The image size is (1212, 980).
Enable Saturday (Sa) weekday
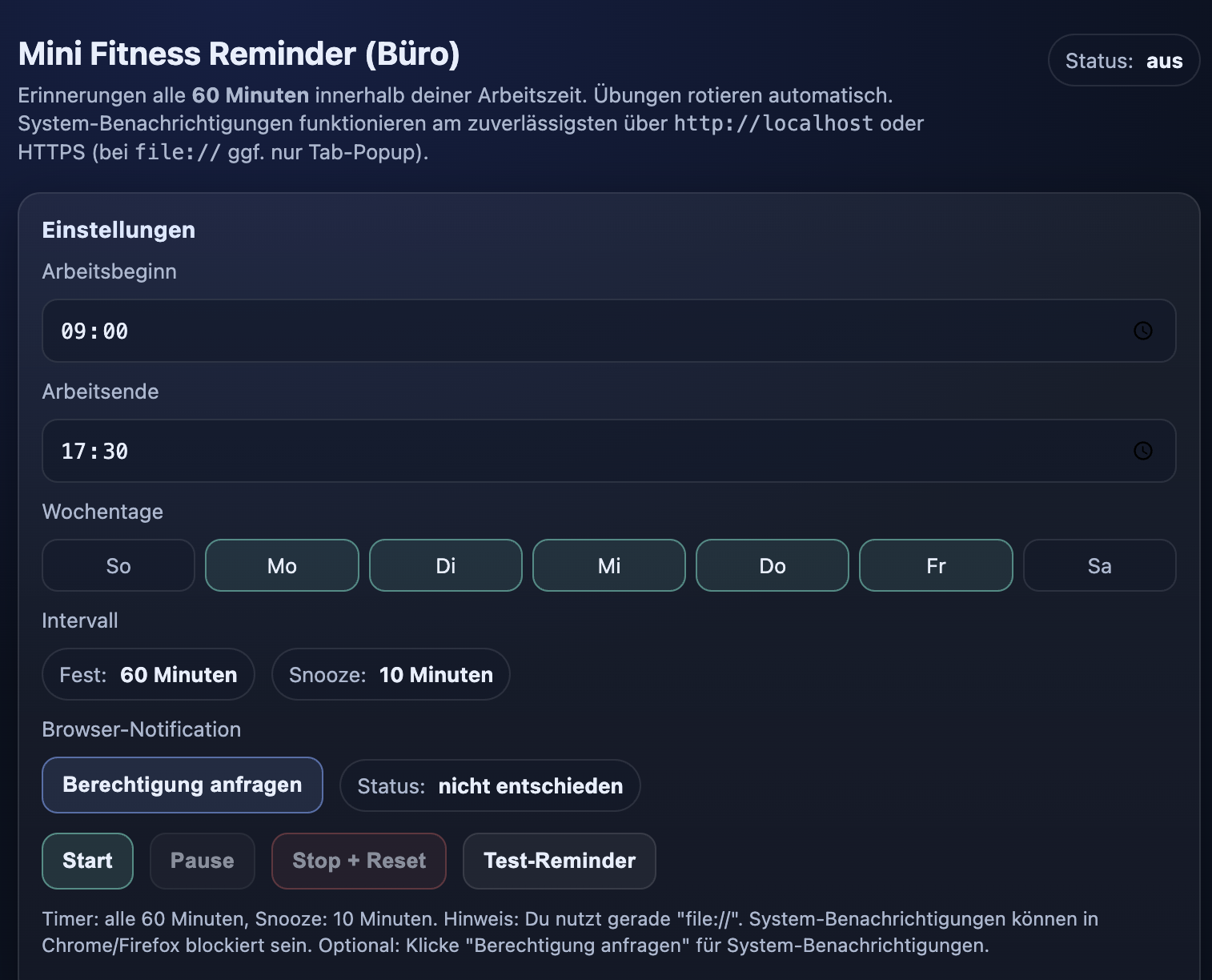(1099, 566)
